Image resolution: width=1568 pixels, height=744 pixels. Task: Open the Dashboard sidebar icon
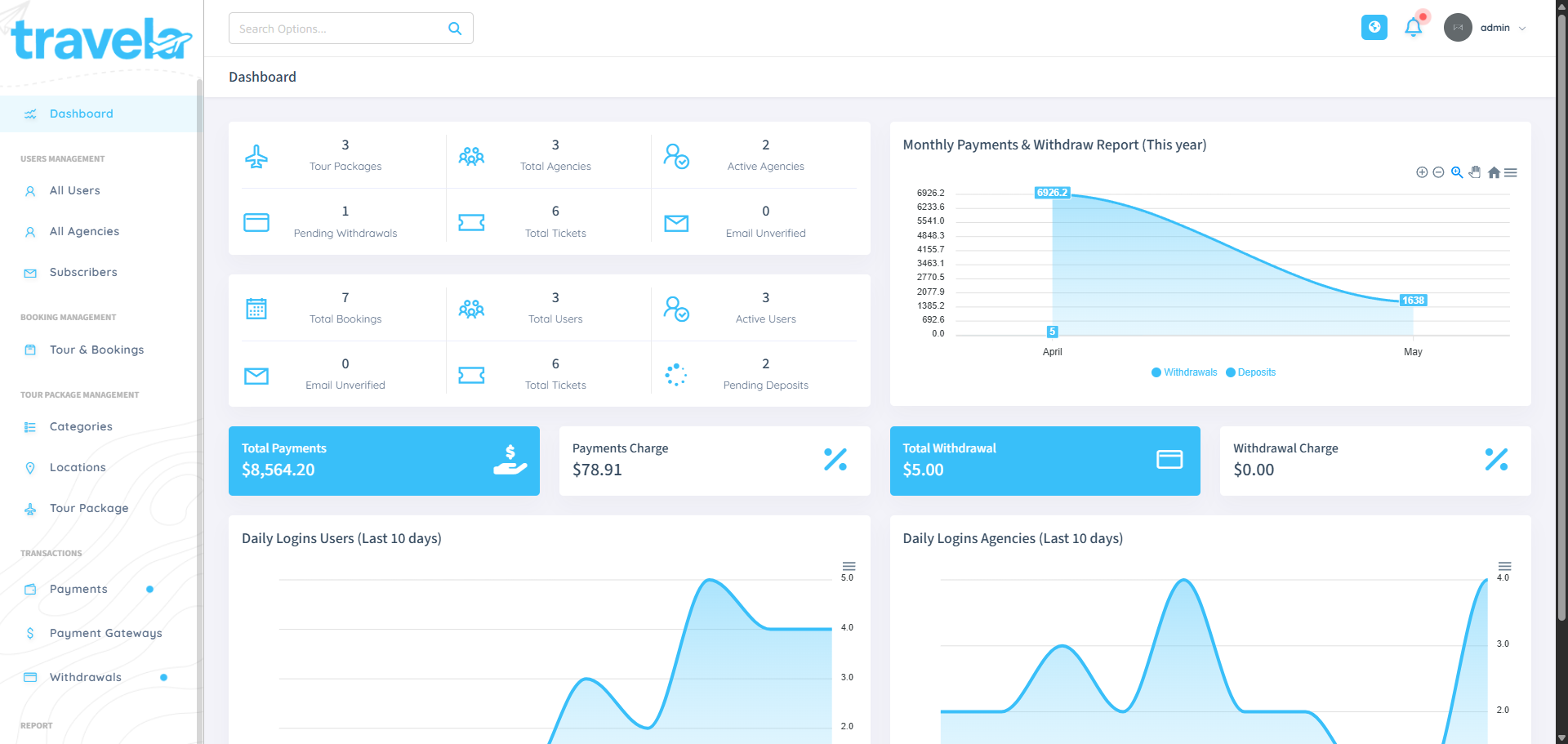tap(30, 114)
